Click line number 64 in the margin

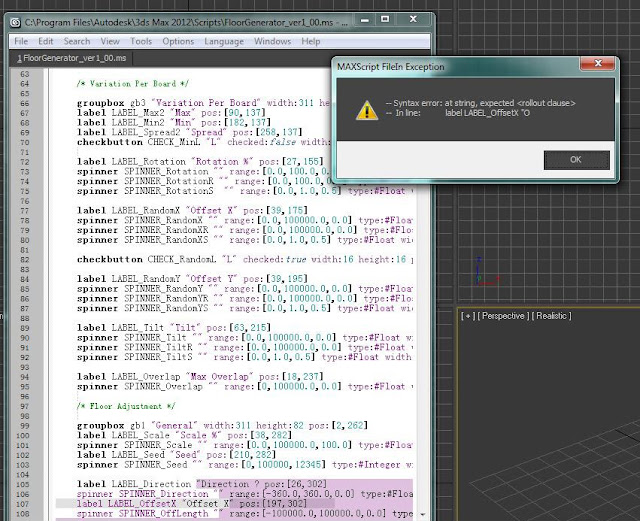[x=24, y=84]
